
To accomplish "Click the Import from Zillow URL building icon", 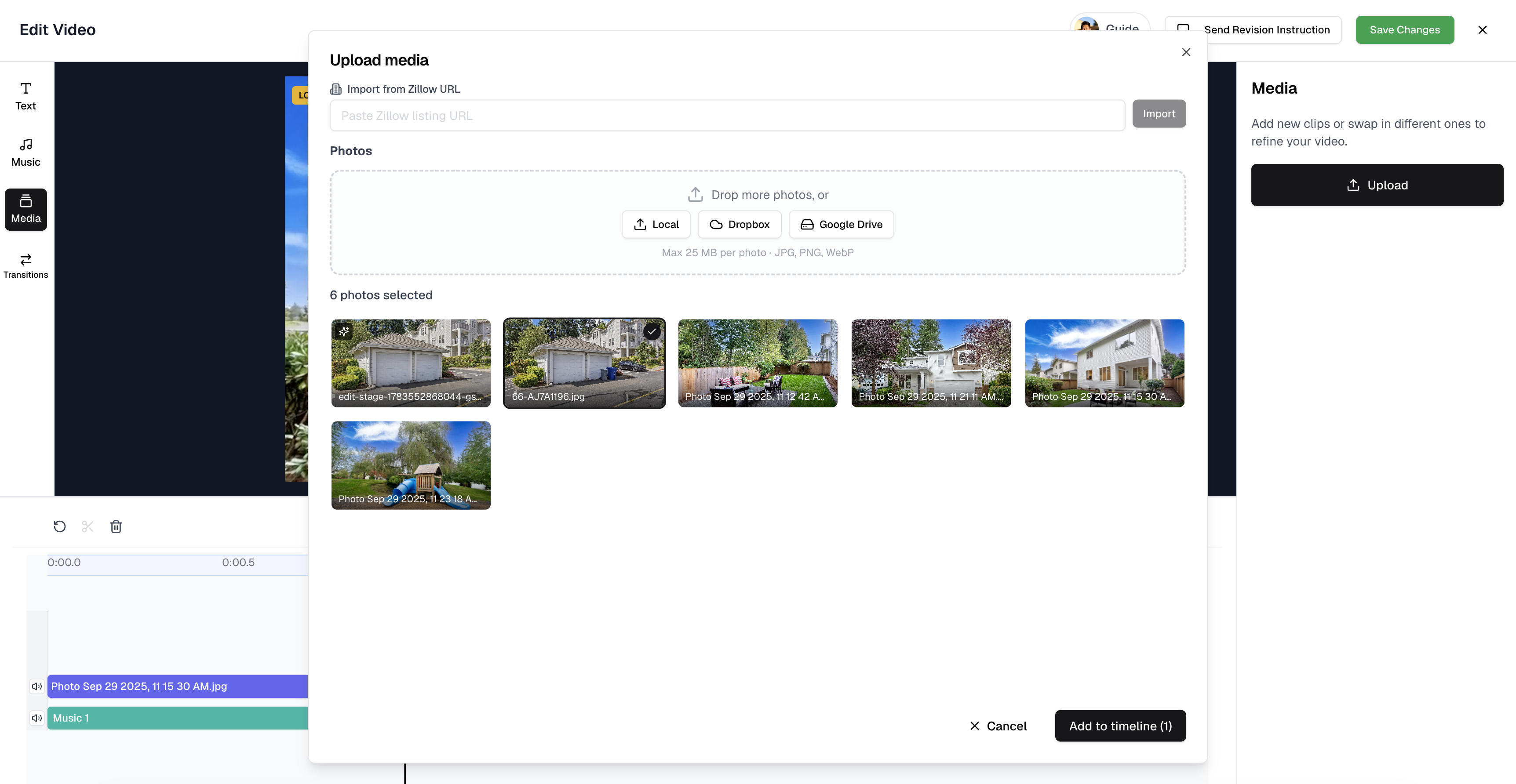I will pos(336,89).
